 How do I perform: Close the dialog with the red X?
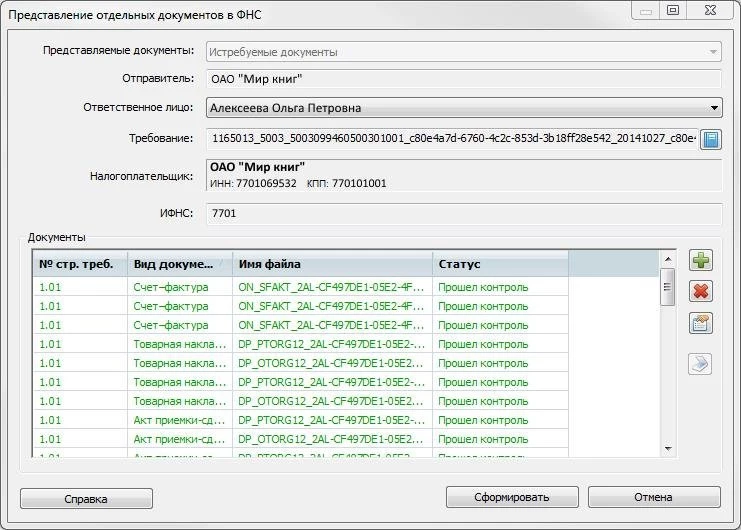tap(708, 10)
